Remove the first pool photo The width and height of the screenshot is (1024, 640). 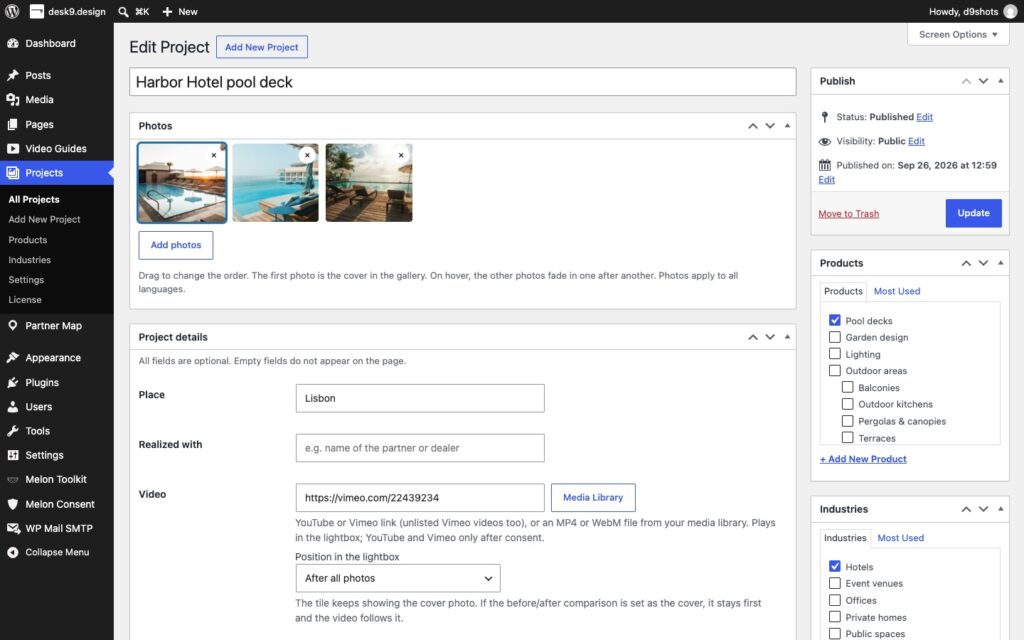pyautogui.click(x=214, y=155)
